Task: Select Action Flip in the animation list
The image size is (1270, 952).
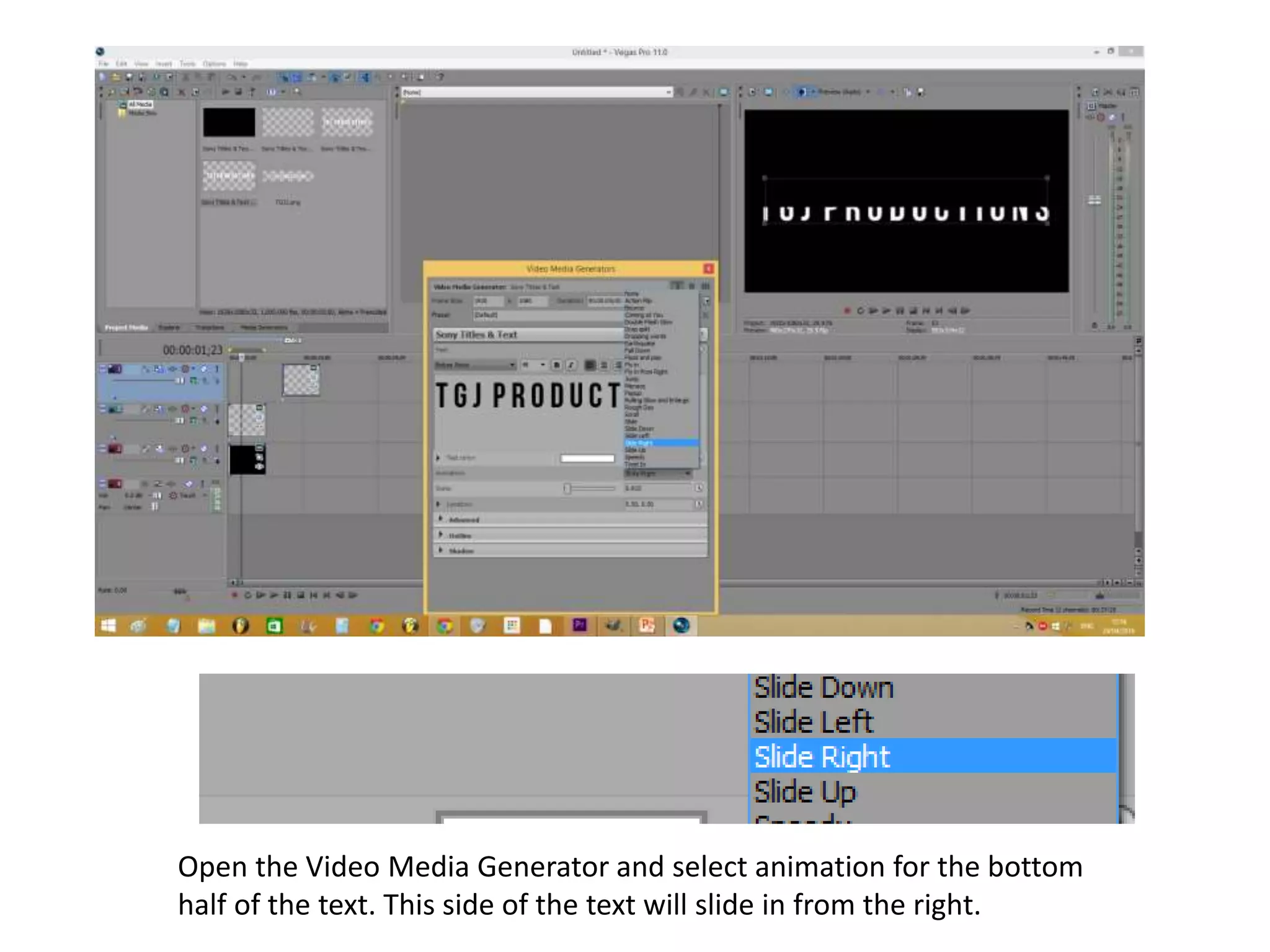Action: (x=662, y=301)
